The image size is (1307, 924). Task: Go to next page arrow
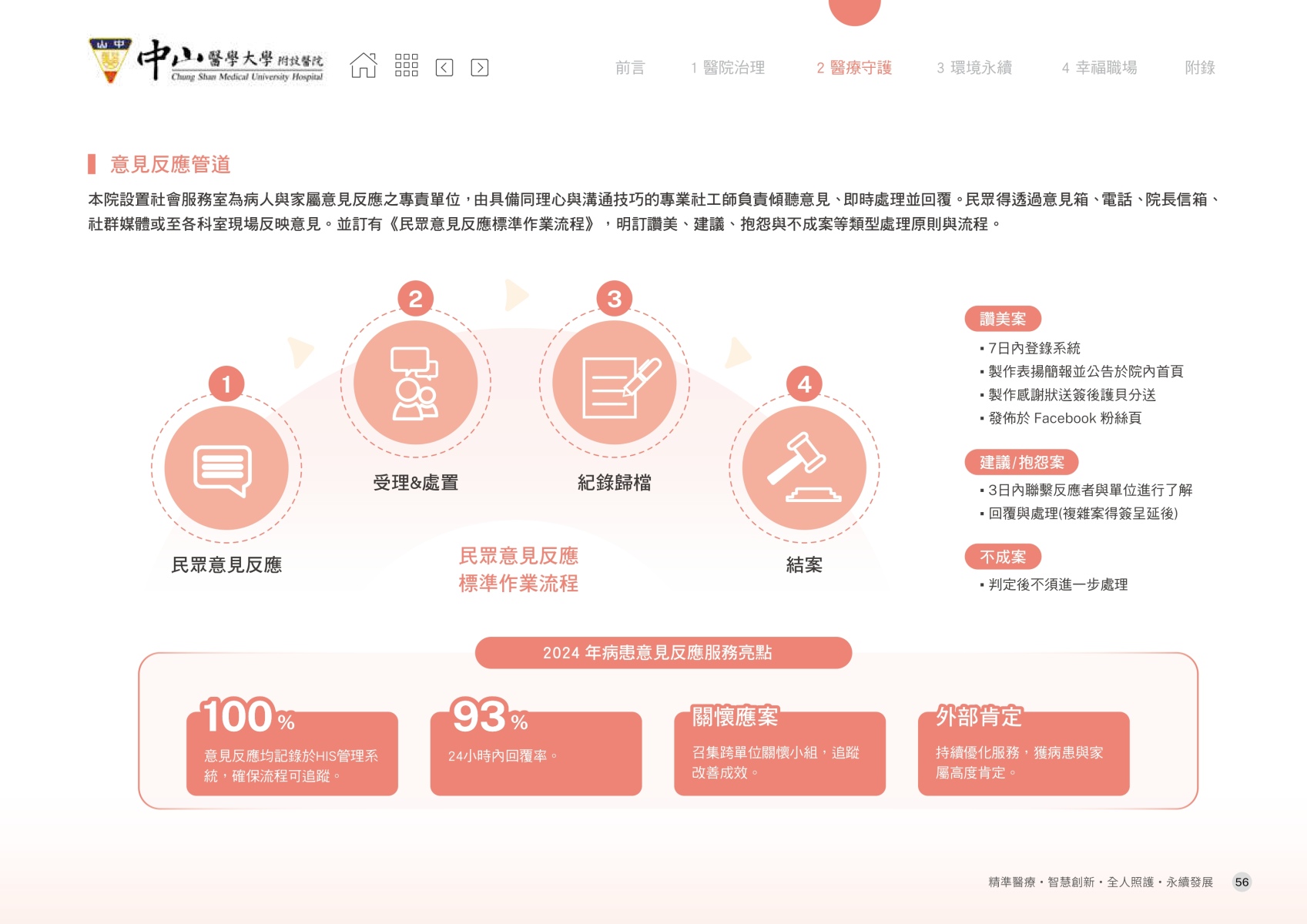479,68
